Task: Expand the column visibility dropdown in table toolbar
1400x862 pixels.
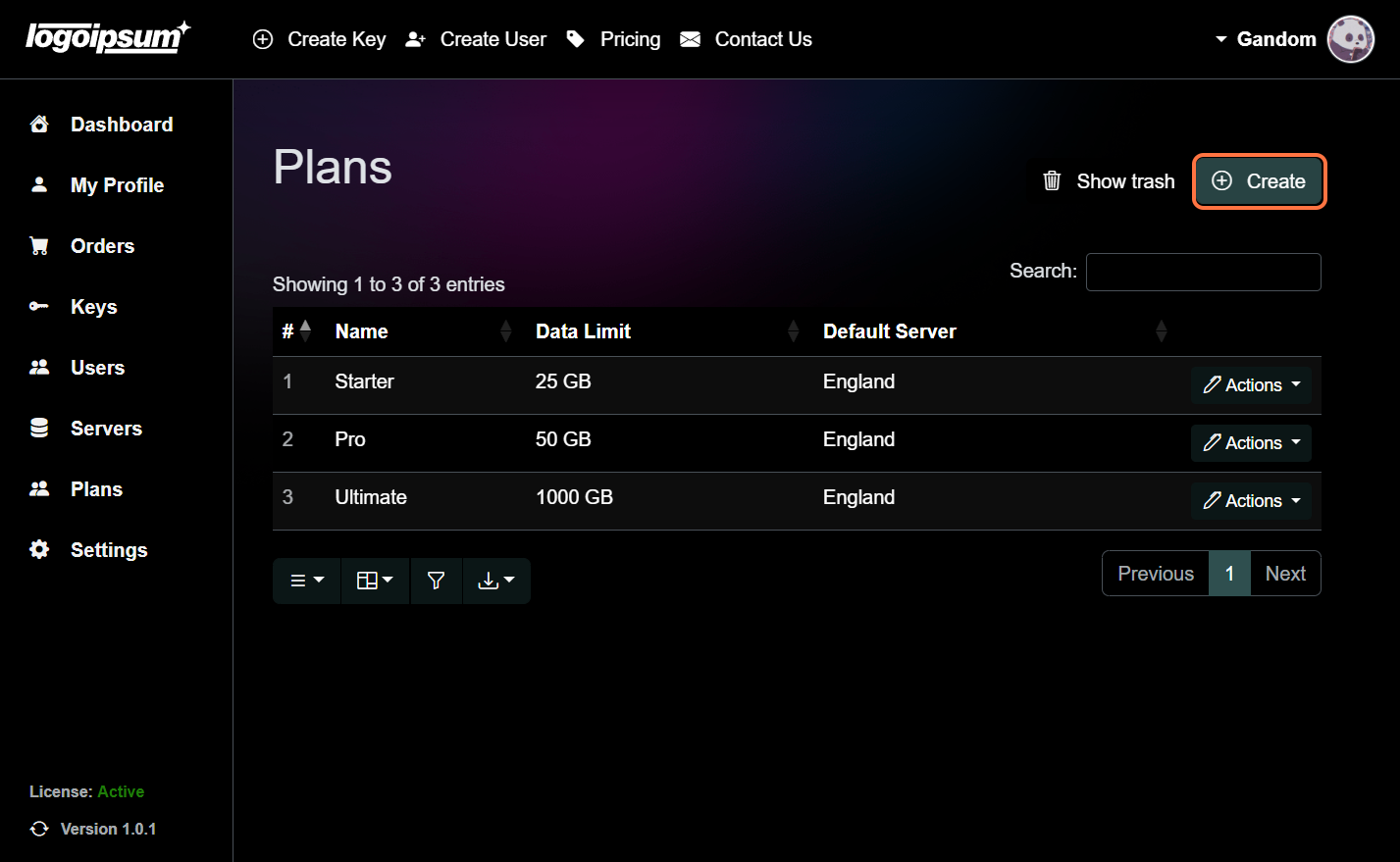Action: [375, 581]
